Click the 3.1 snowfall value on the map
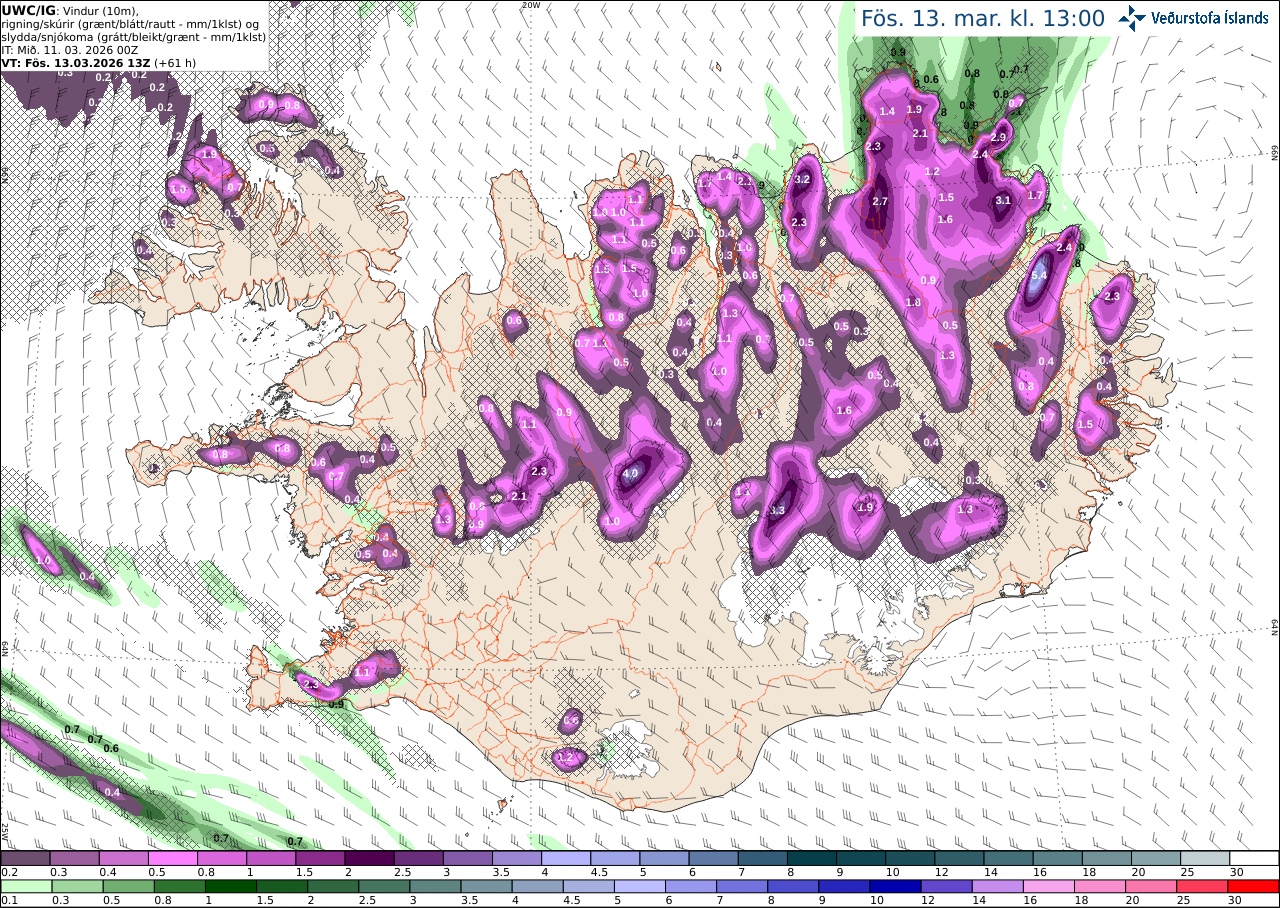Screen dimensions: 1280x908 [x=1004, y=200]
